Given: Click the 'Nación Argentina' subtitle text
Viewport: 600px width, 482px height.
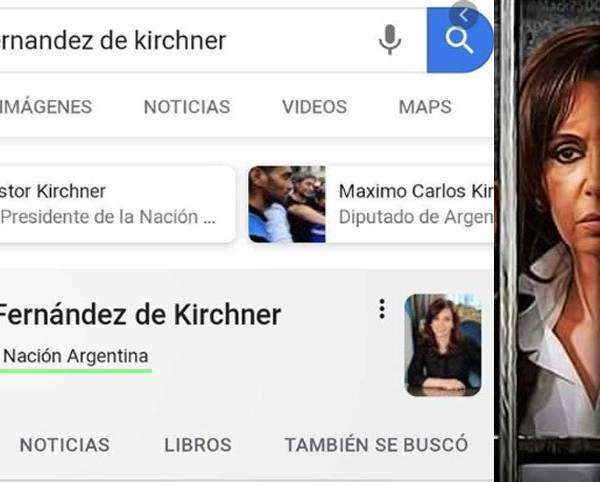Looking at the screenshot, I should coord(75,356).
